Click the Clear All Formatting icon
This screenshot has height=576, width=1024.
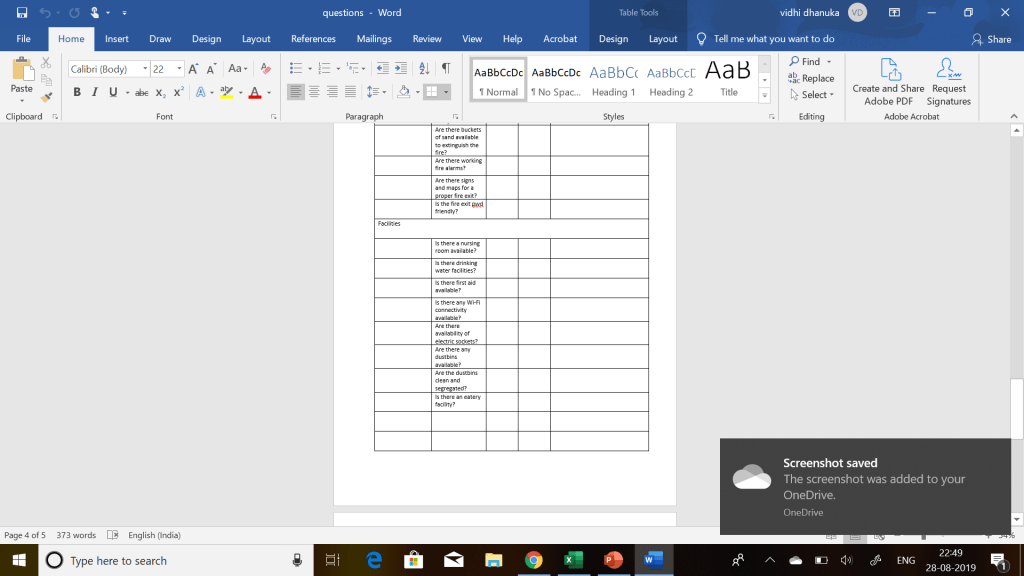pos(265,69)
